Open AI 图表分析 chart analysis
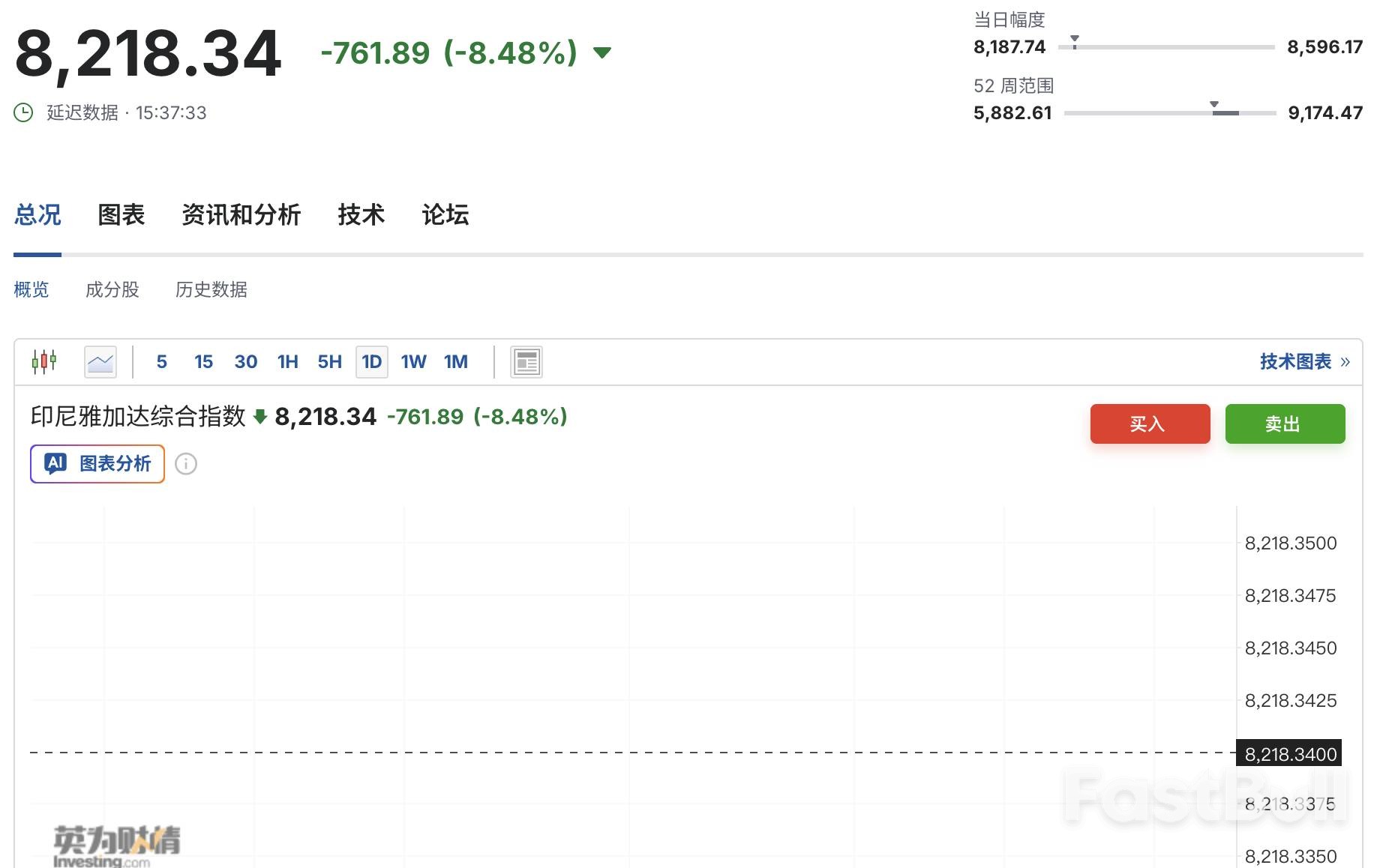The height and width of the screenshot is (868, 1392). pyautogui.click(x=97, y=464)
